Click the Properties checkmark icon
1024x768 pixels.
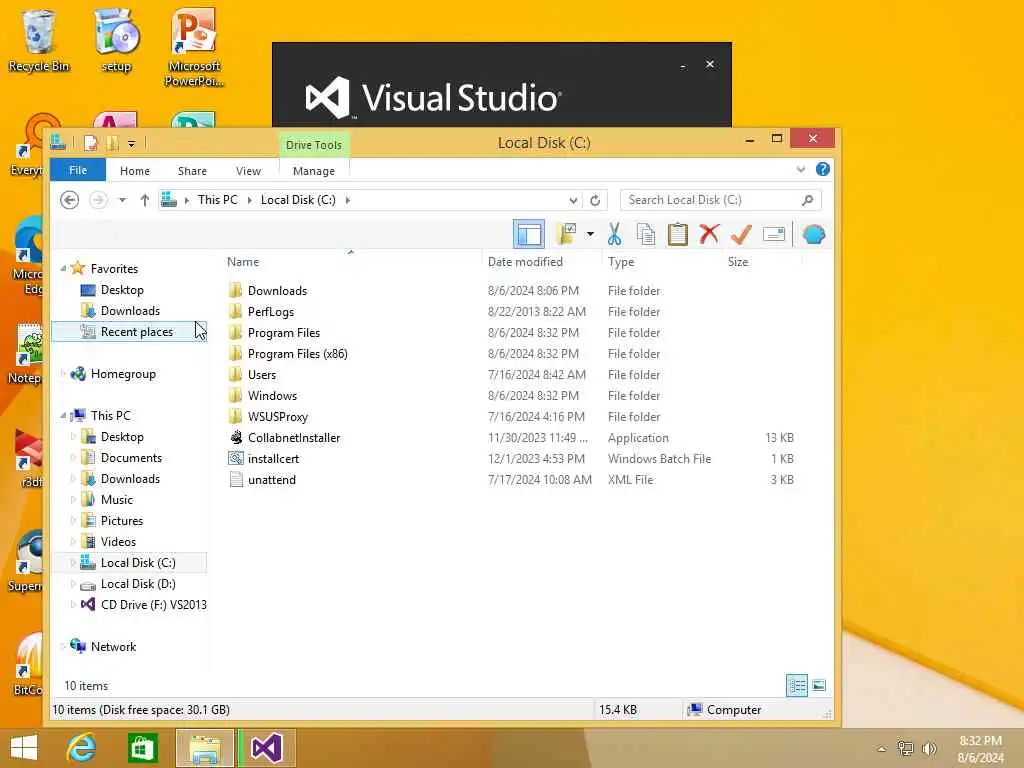click(741, 234)
